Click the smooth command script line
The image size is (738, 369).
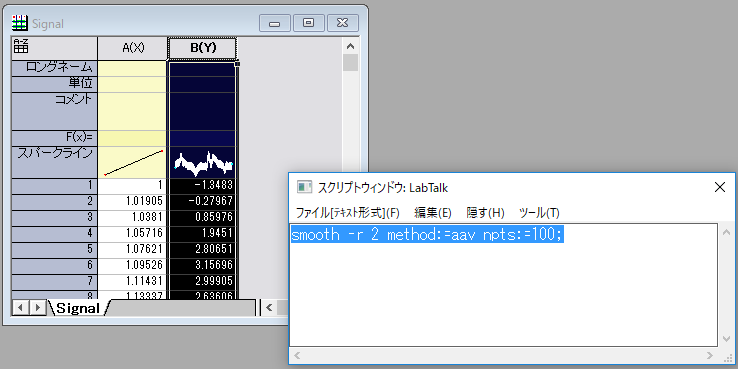pyautogui.click(x=427, y=234)
